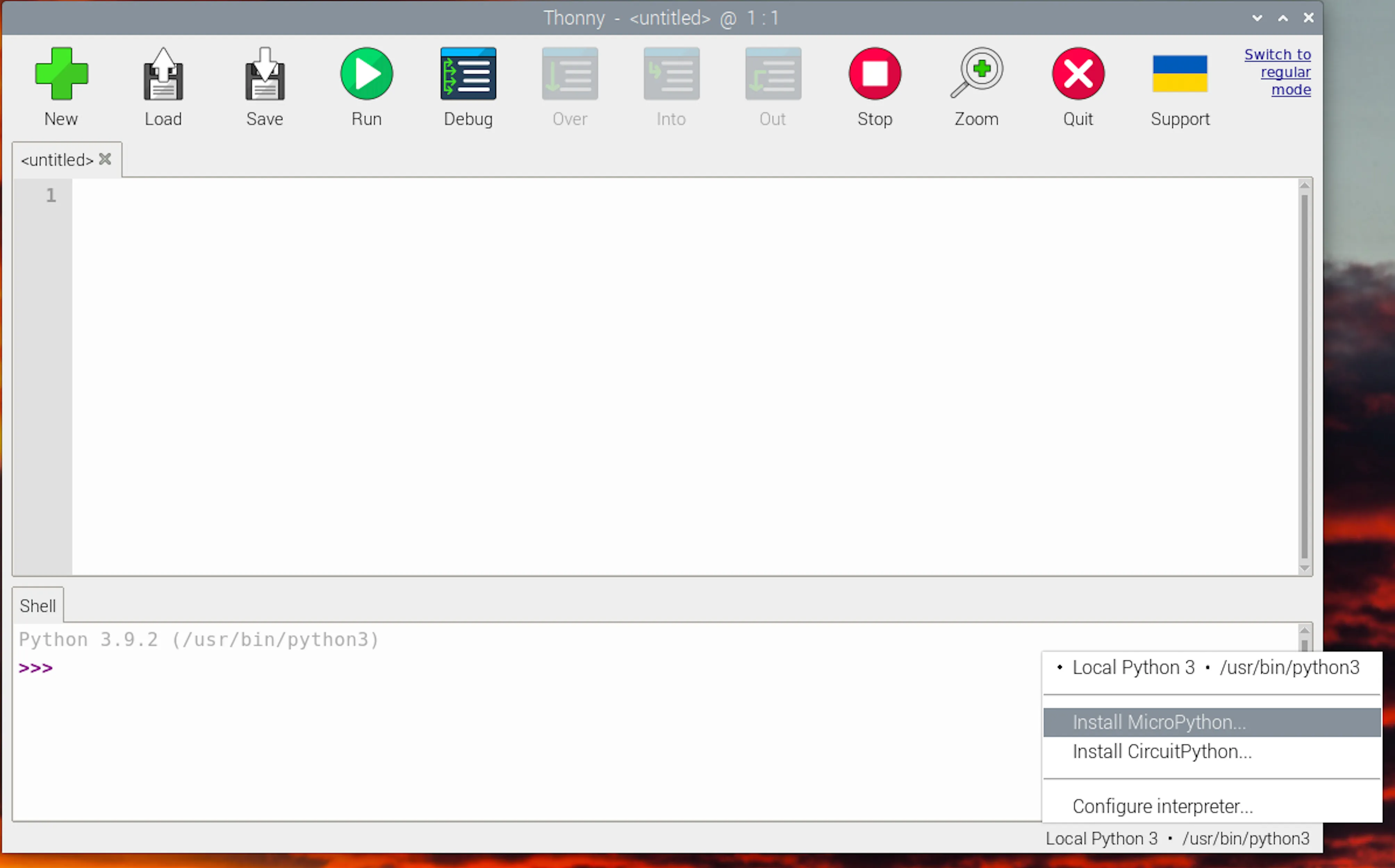Maximize the Thonny window

pyautogui.click(x=1283, y=18)
